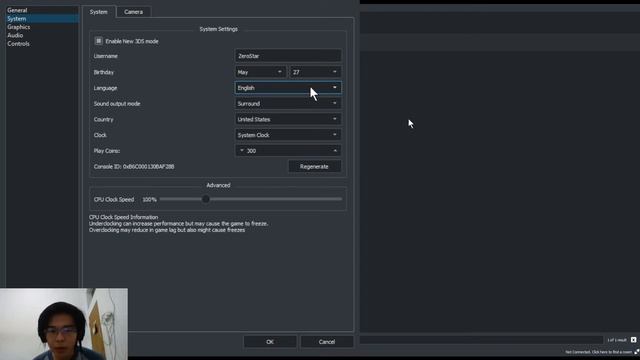Image resolution: width=640 pixels, height=360 pixels.
Task: Open the Language dropdown set to English
Action: pyautogui.click(x=288, y=88)
